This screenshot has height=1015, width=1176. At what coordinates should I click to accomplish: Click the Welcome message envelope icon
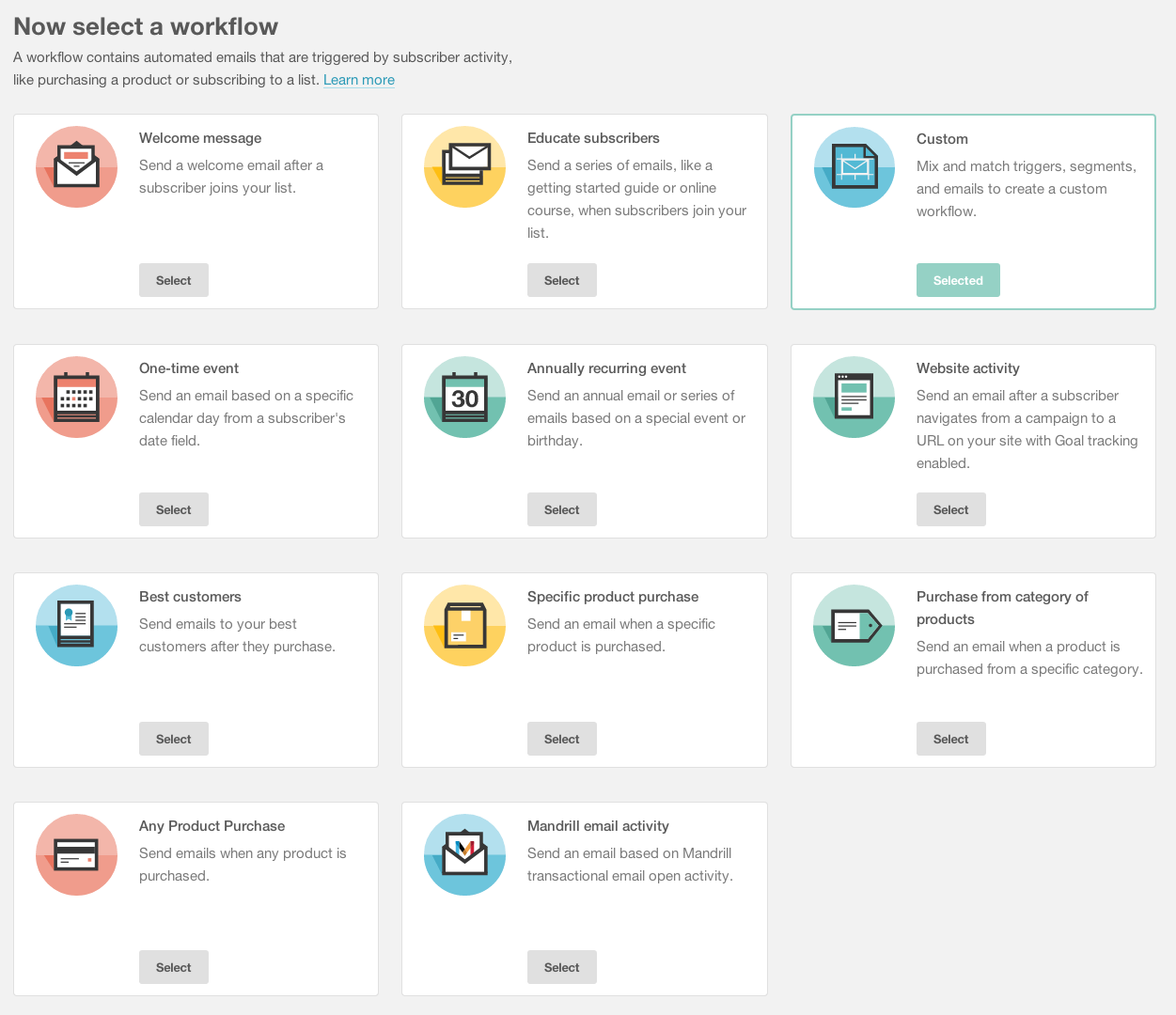coord(77,167)
